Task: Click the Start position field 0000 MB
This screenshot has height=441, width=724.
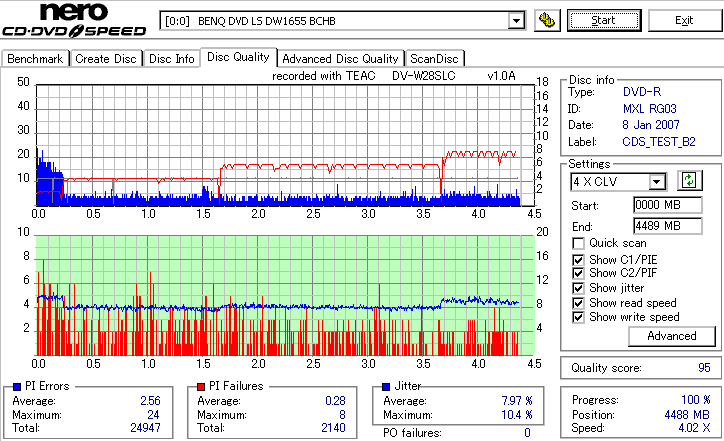Action: pyautogui.click(x=668, y=205)
